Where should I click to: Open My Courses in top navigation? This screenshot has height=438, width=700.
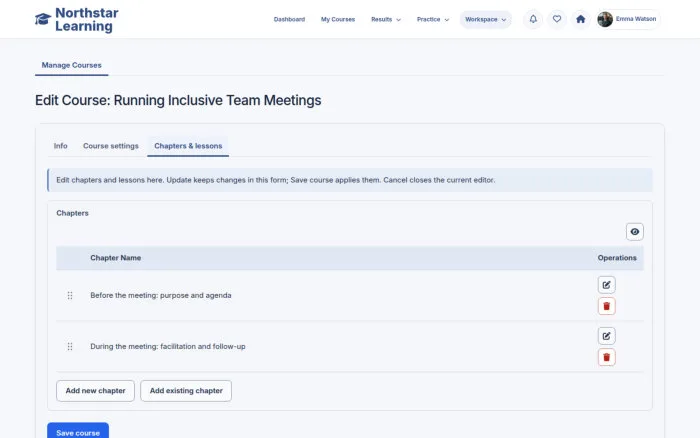pyautogui.click(x=338, y=20)
